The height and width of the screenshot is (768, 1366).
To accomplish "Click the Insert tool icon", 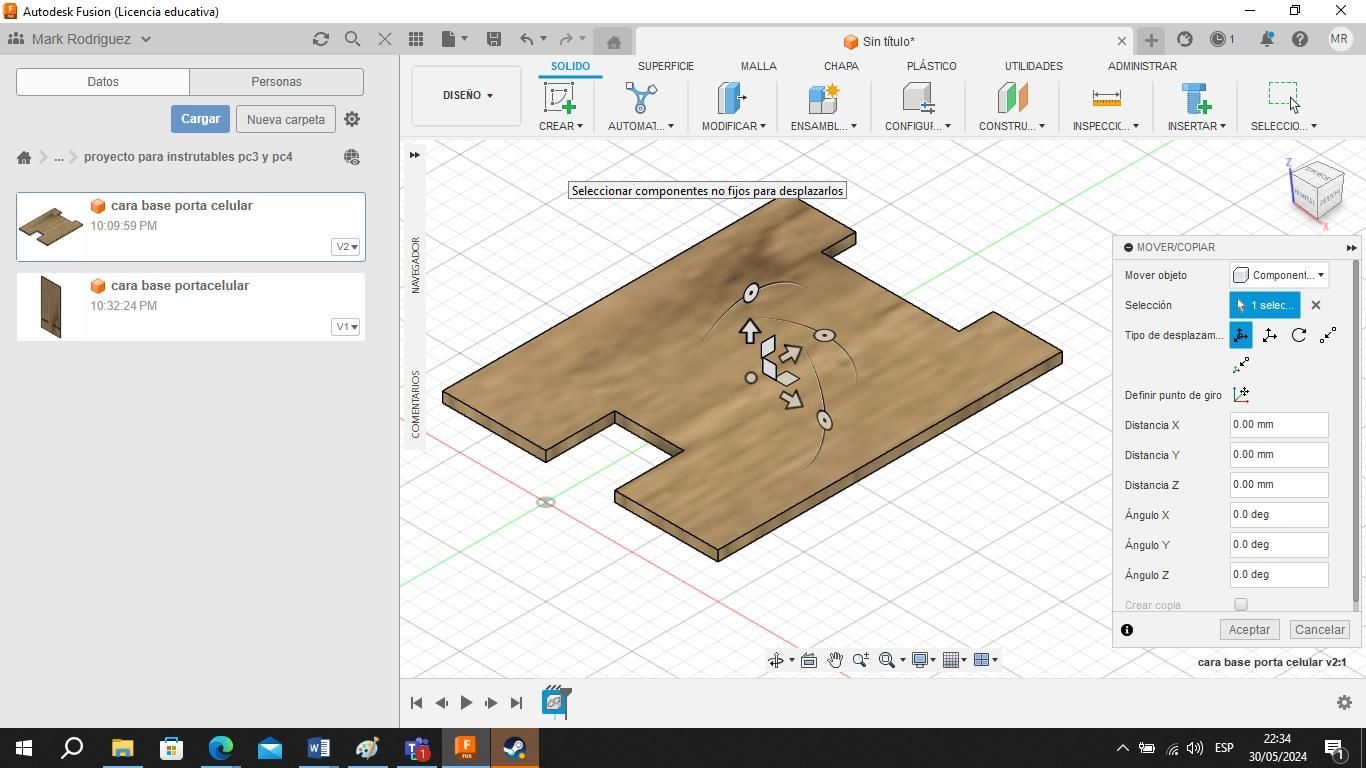I will tap(1196, 98).
